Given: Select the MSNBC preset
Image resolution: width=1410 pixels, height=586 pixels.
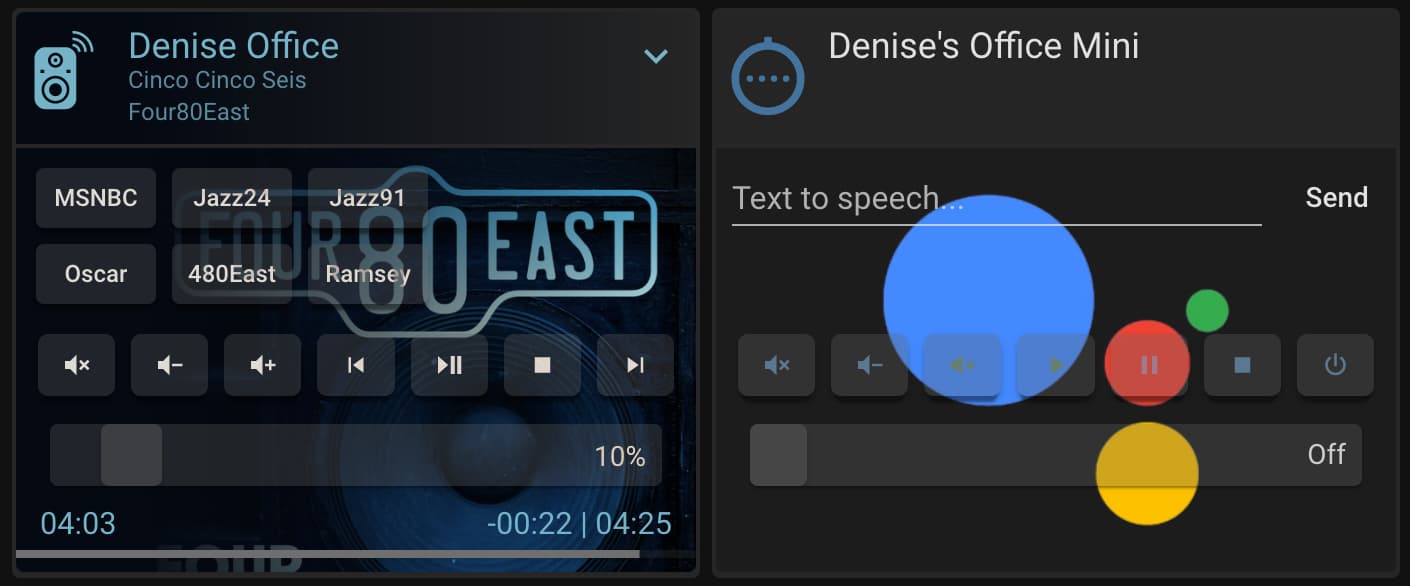Looking at the screenshot, I should pos(96,198).
